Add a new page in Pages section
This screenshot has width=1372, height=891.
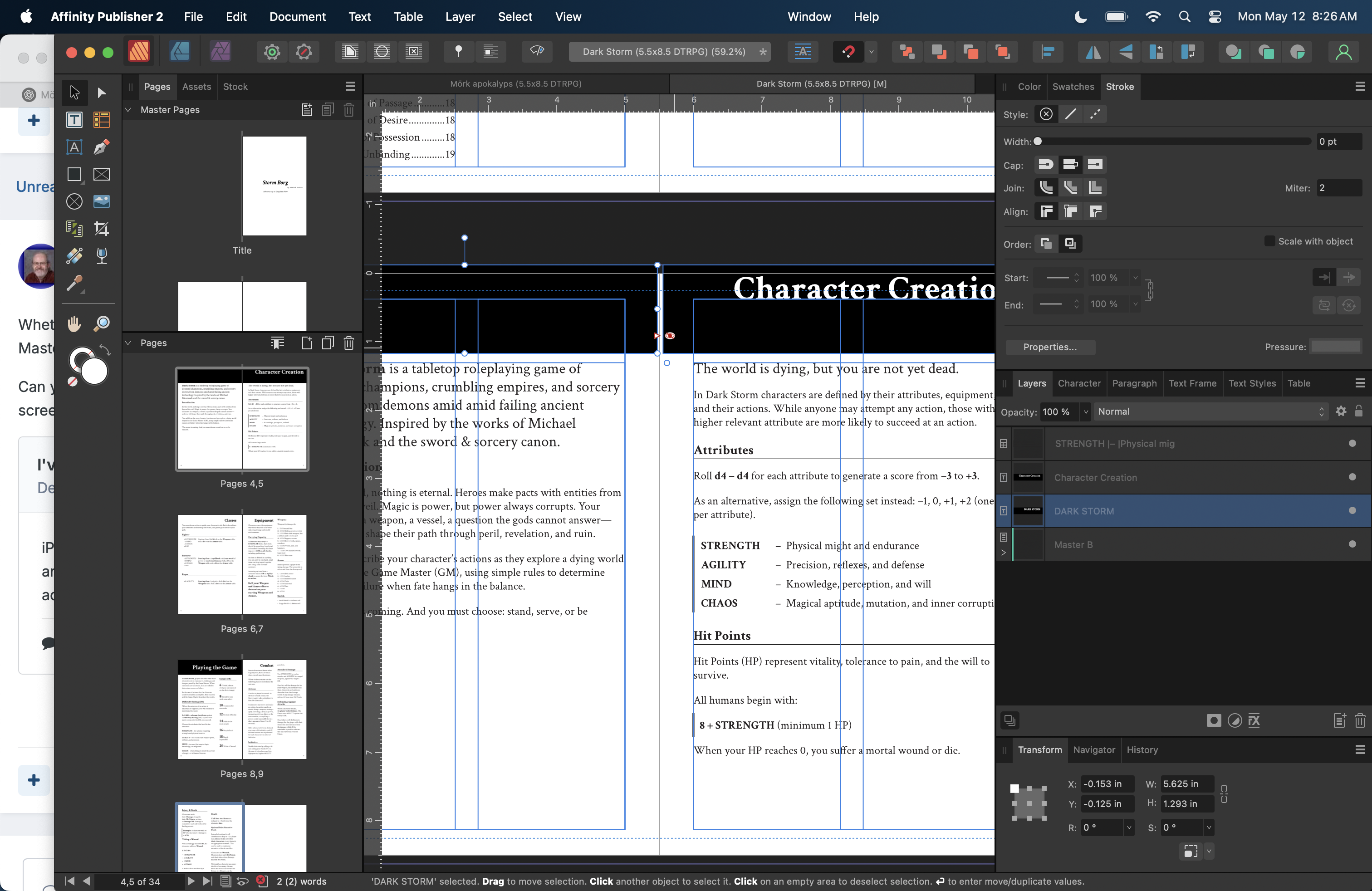coord(307,343)
